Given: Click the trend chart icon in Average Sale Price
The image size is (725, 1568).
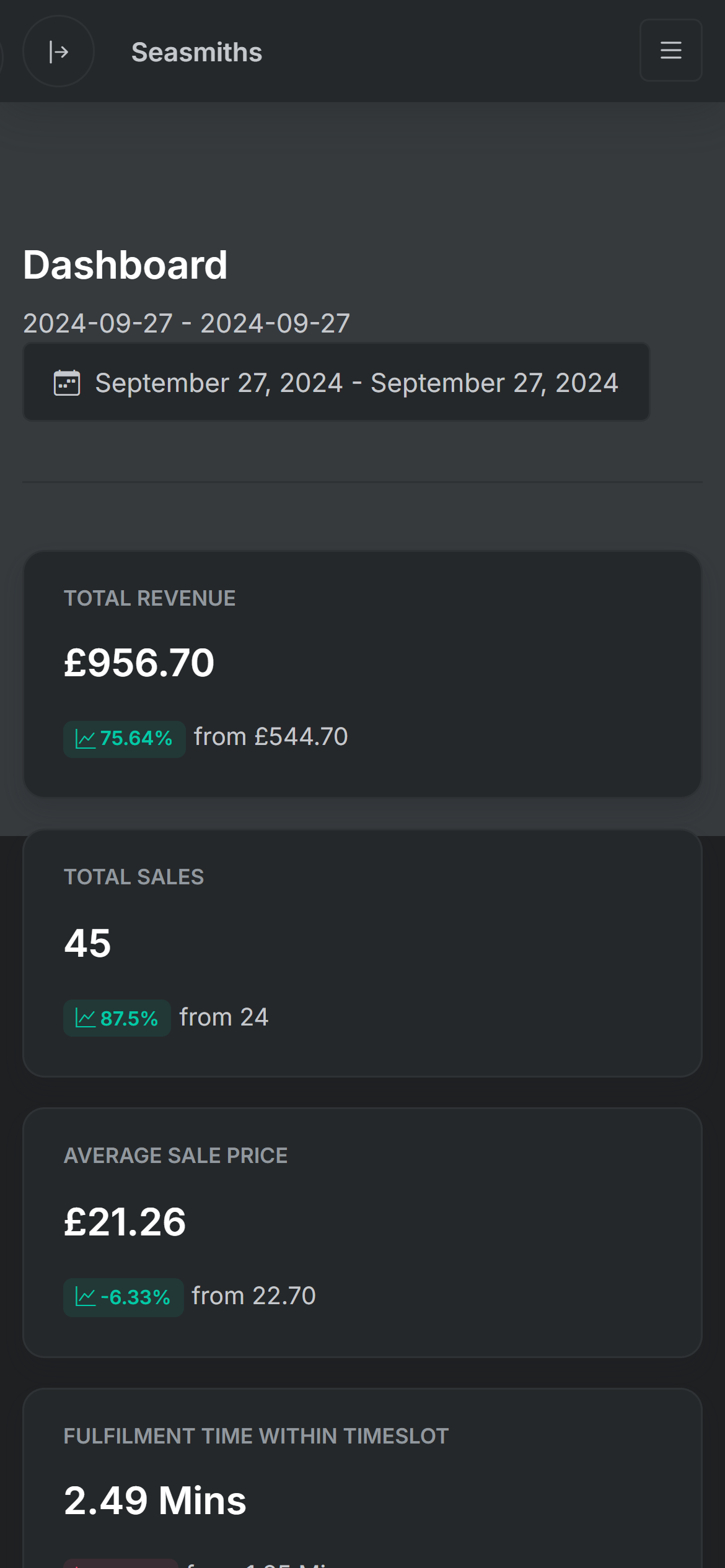Looking at the screenshot, I should point(85,1297).
